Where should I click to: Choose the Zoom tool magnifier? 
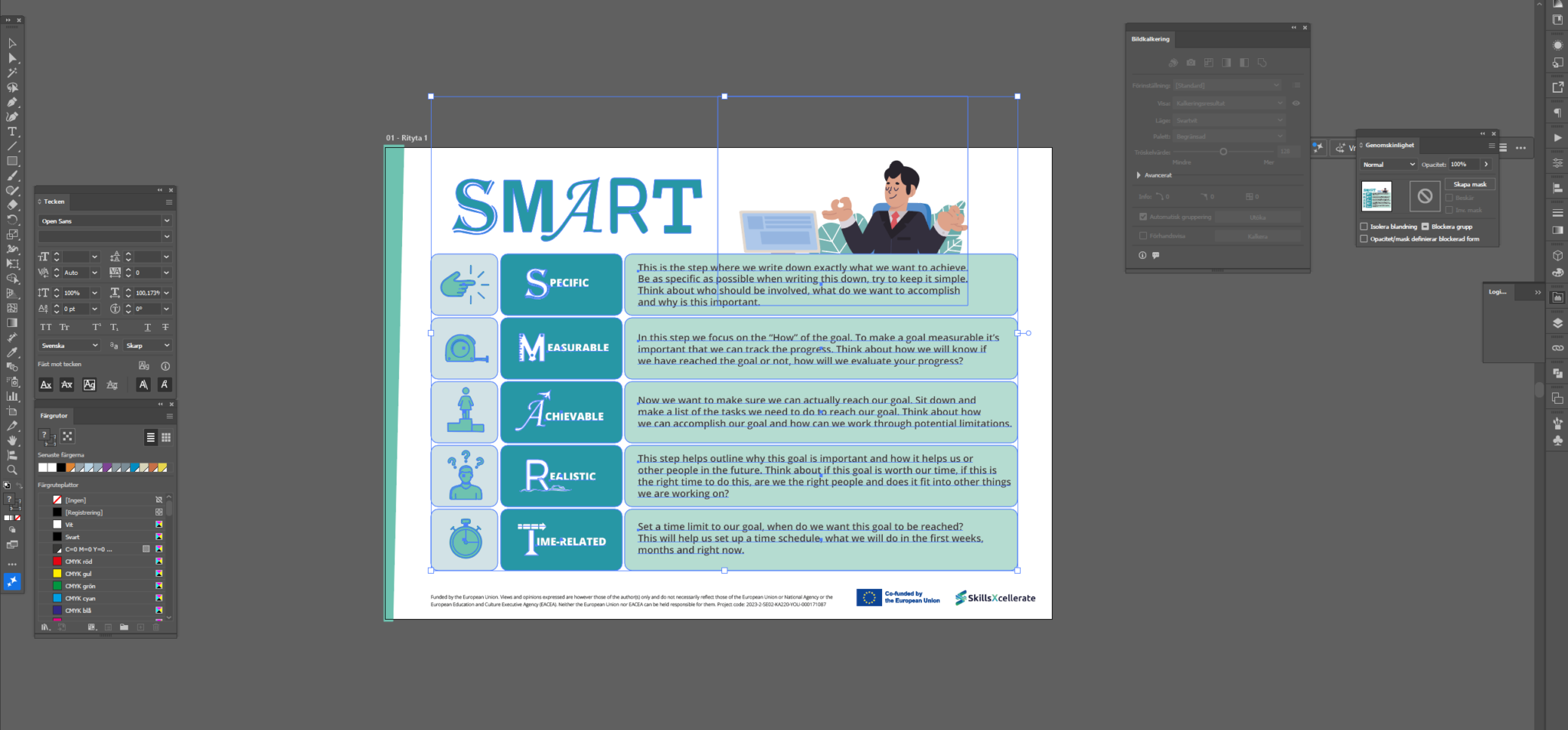coord(12,470)
